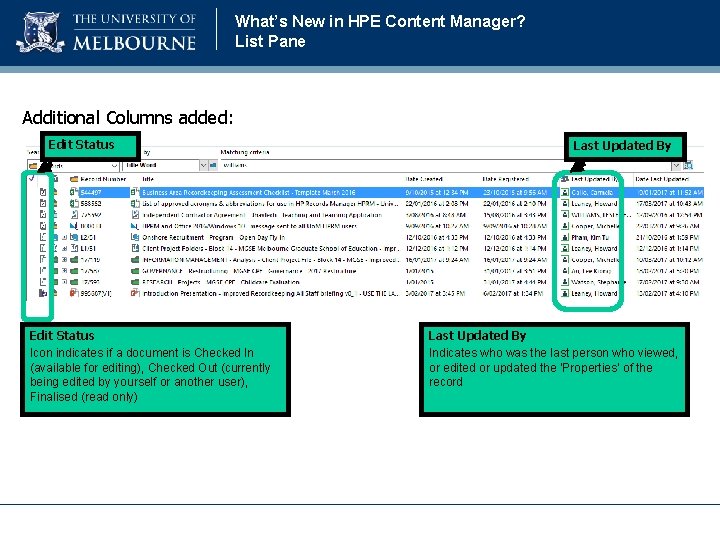Open the dropdown arrow at the matching criteria end
Screen dimensions: 720x540
pos(676,165)
